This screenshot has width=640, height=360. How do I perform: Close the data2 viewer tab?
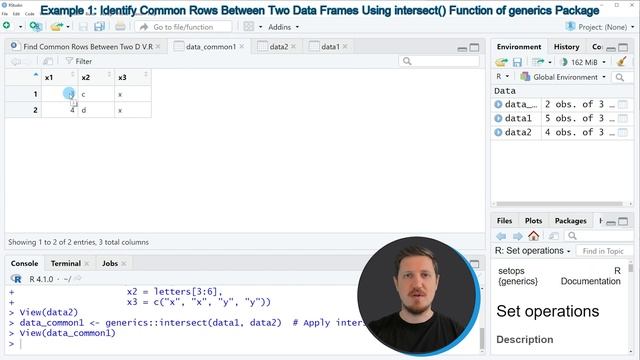293,47
